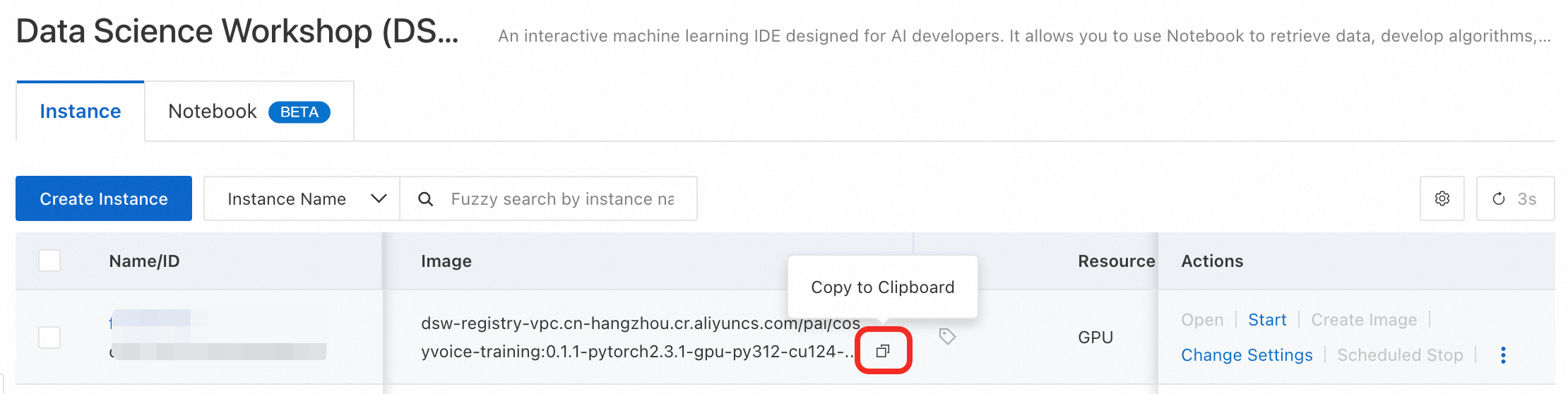The height and width of the screenshot is (394, 1568).
Task: Click the copy image URL icon
Action: 882,351
